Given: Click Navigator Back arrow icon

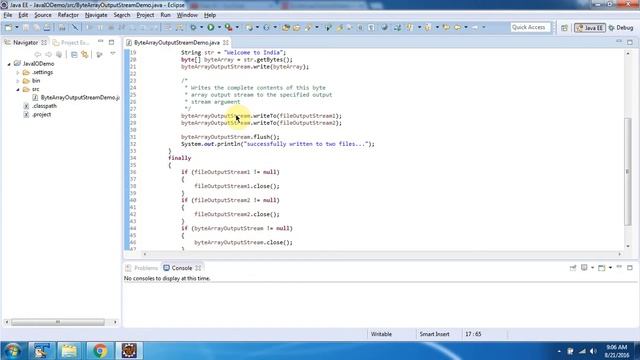Looking at the screenshot, I should point(38,54).
